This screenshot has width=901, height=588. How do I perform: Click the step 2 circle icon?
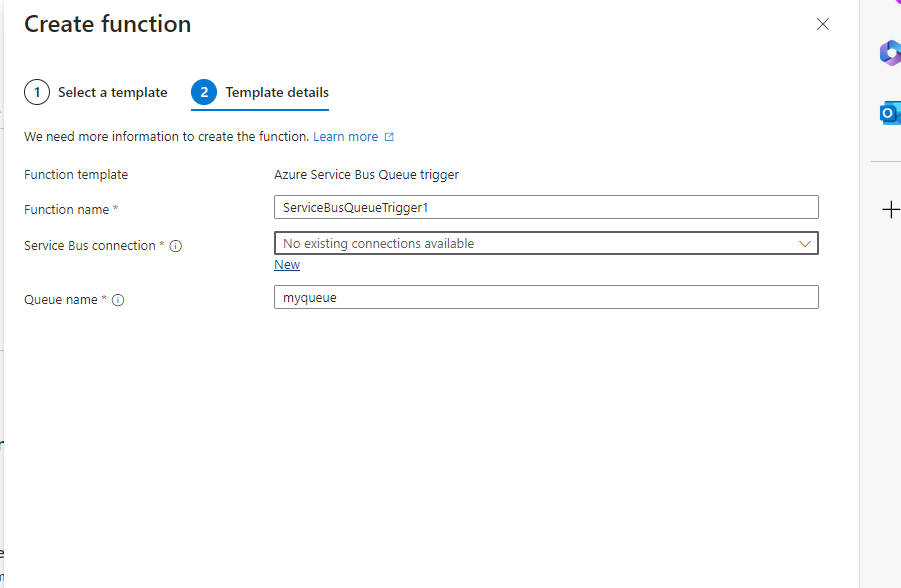tap(204, 93)
